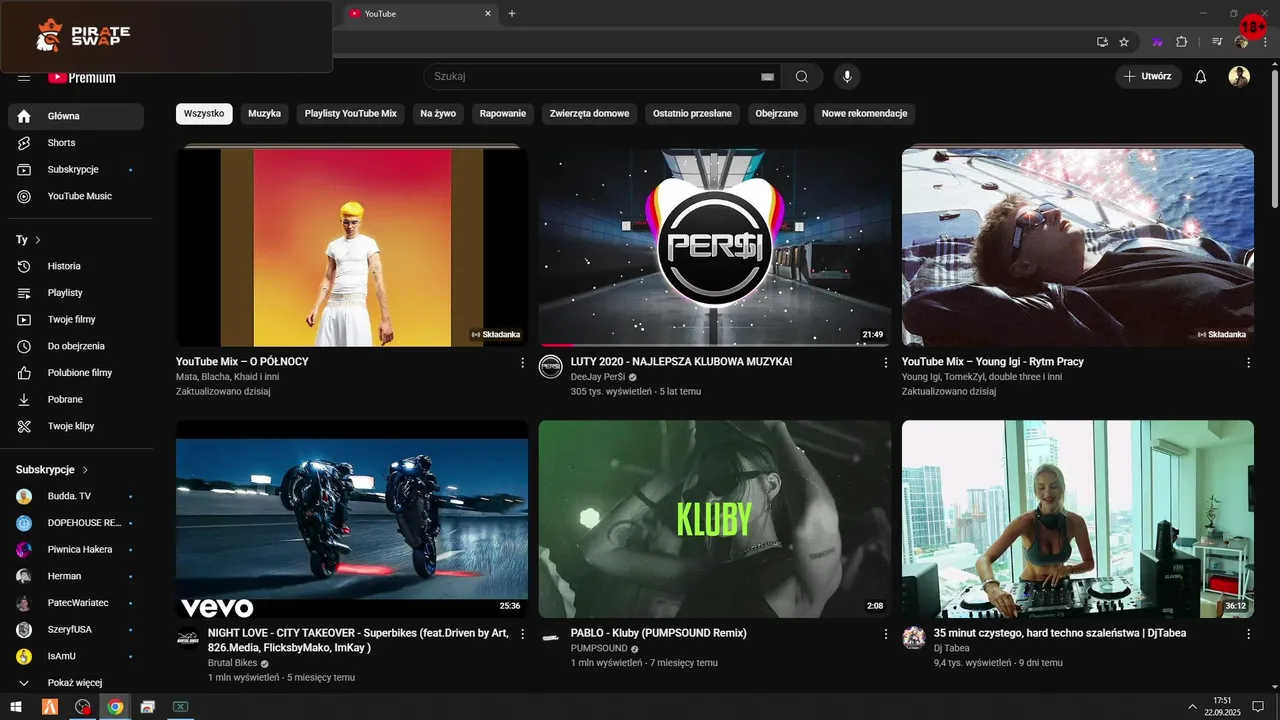Click the magnifier search button

(x=802, y=77)
